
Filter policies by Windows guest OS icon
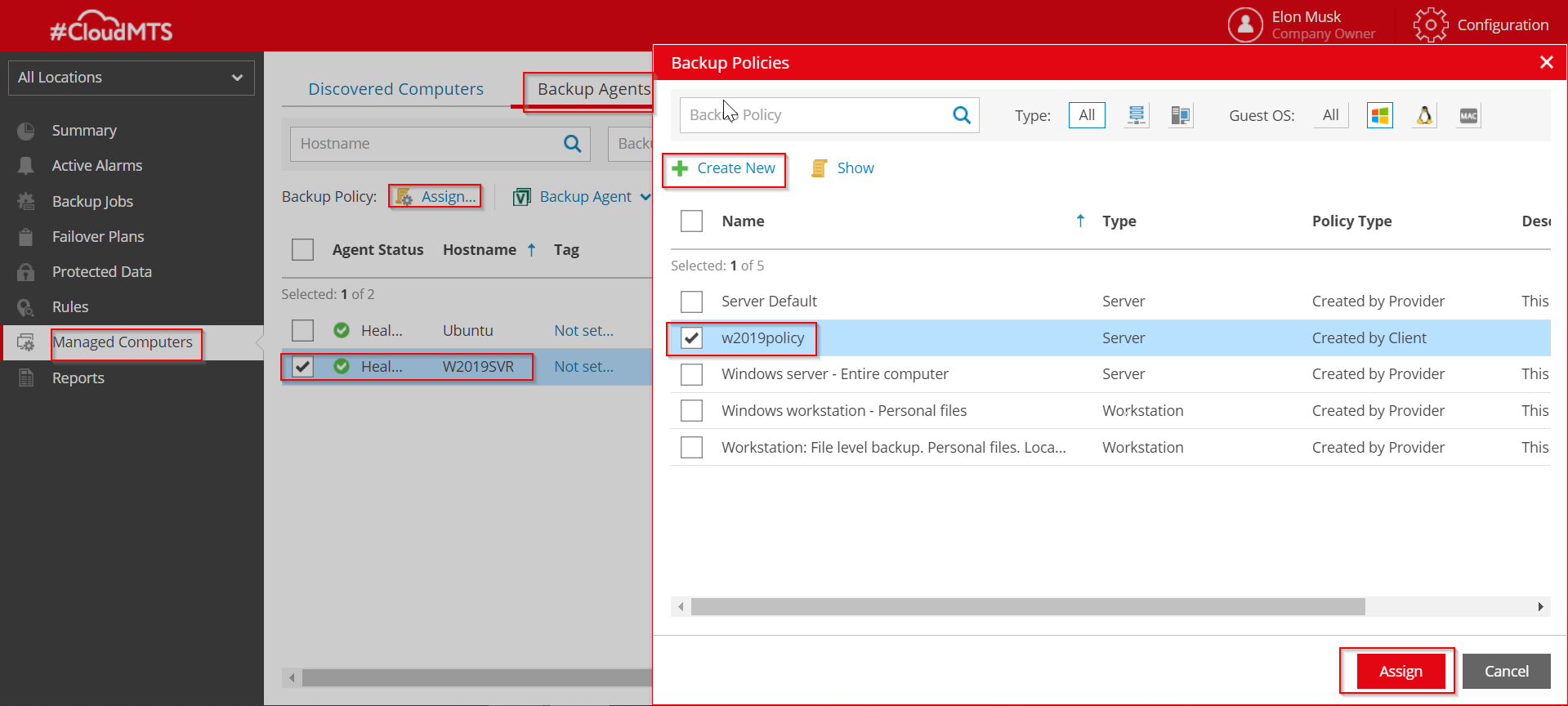point(1379,116)
